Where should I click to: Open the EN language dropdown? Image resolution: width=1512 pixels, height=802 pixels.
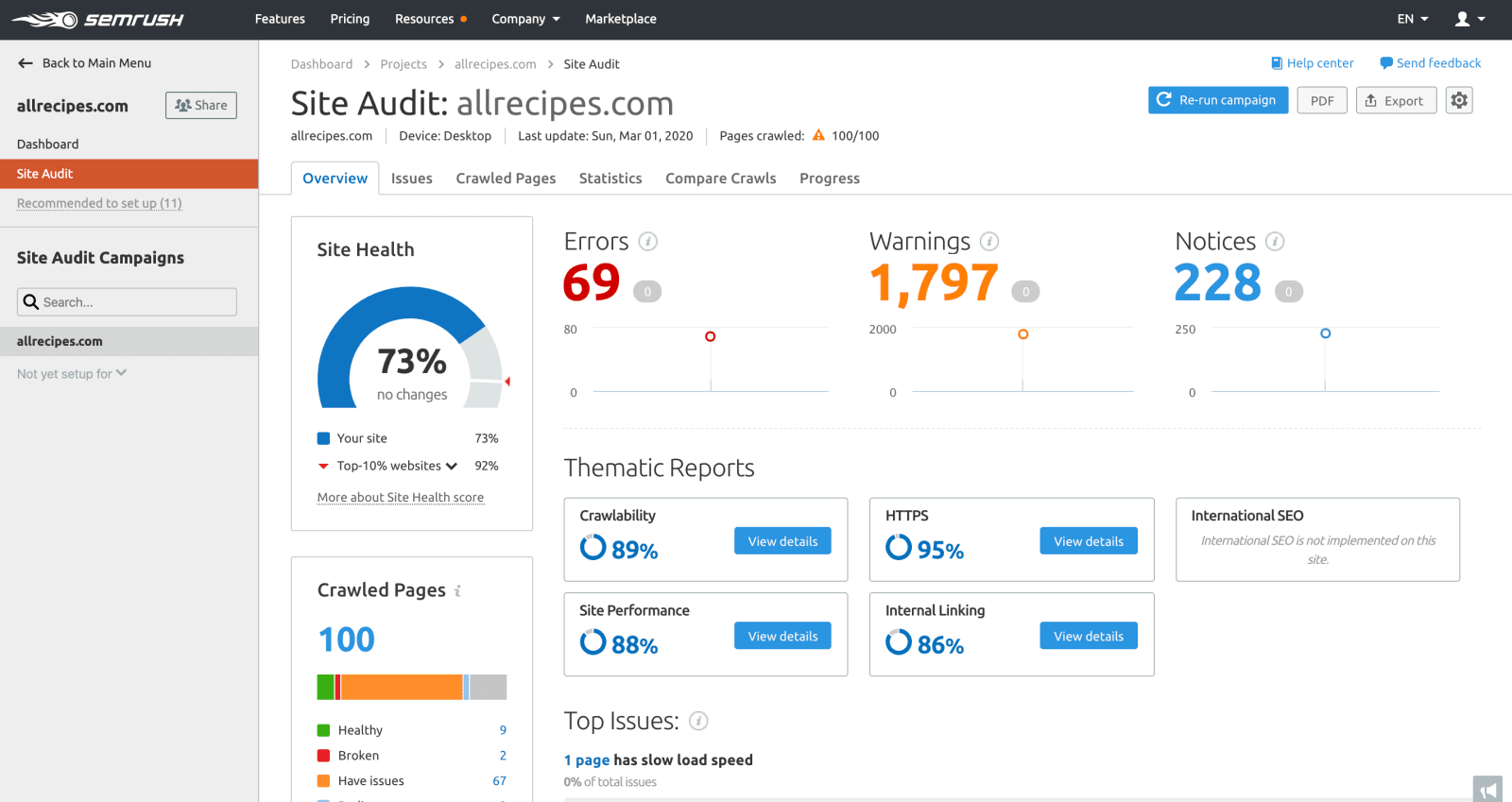coord(1413,19)
